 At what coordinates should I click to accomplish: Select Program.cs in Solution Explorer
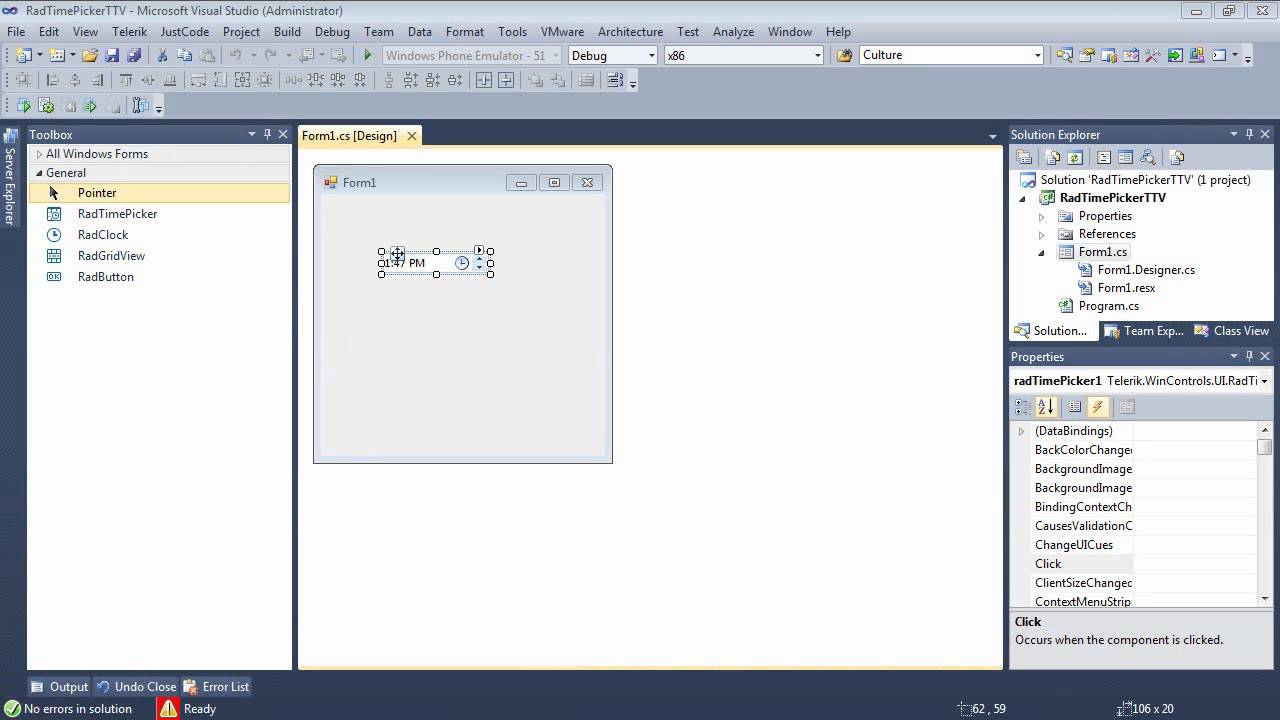coord(1108,306)
